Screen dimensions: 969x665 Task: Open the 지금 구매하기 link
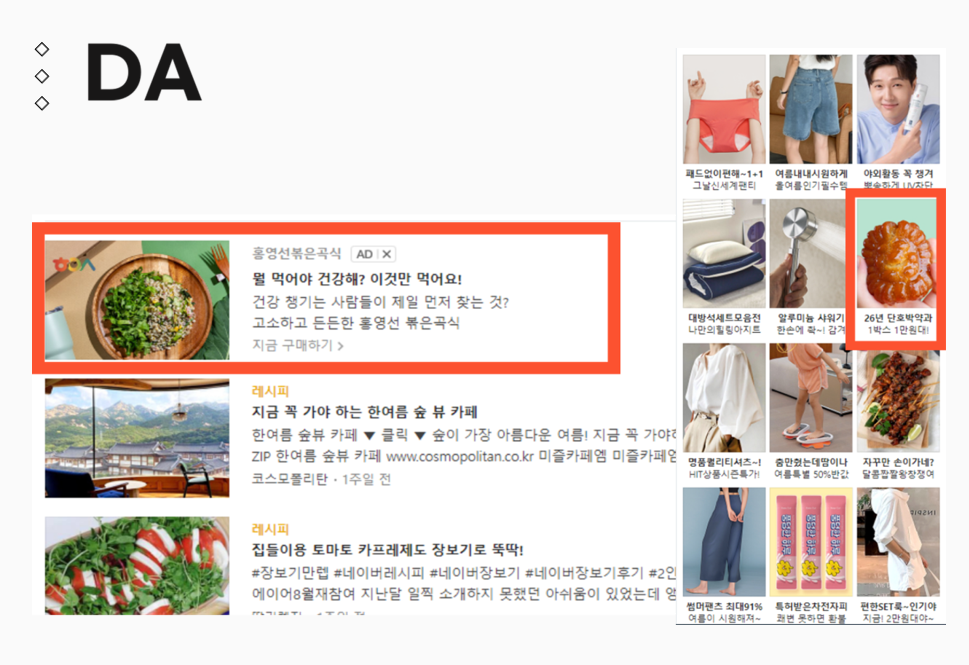pos(298,345)
